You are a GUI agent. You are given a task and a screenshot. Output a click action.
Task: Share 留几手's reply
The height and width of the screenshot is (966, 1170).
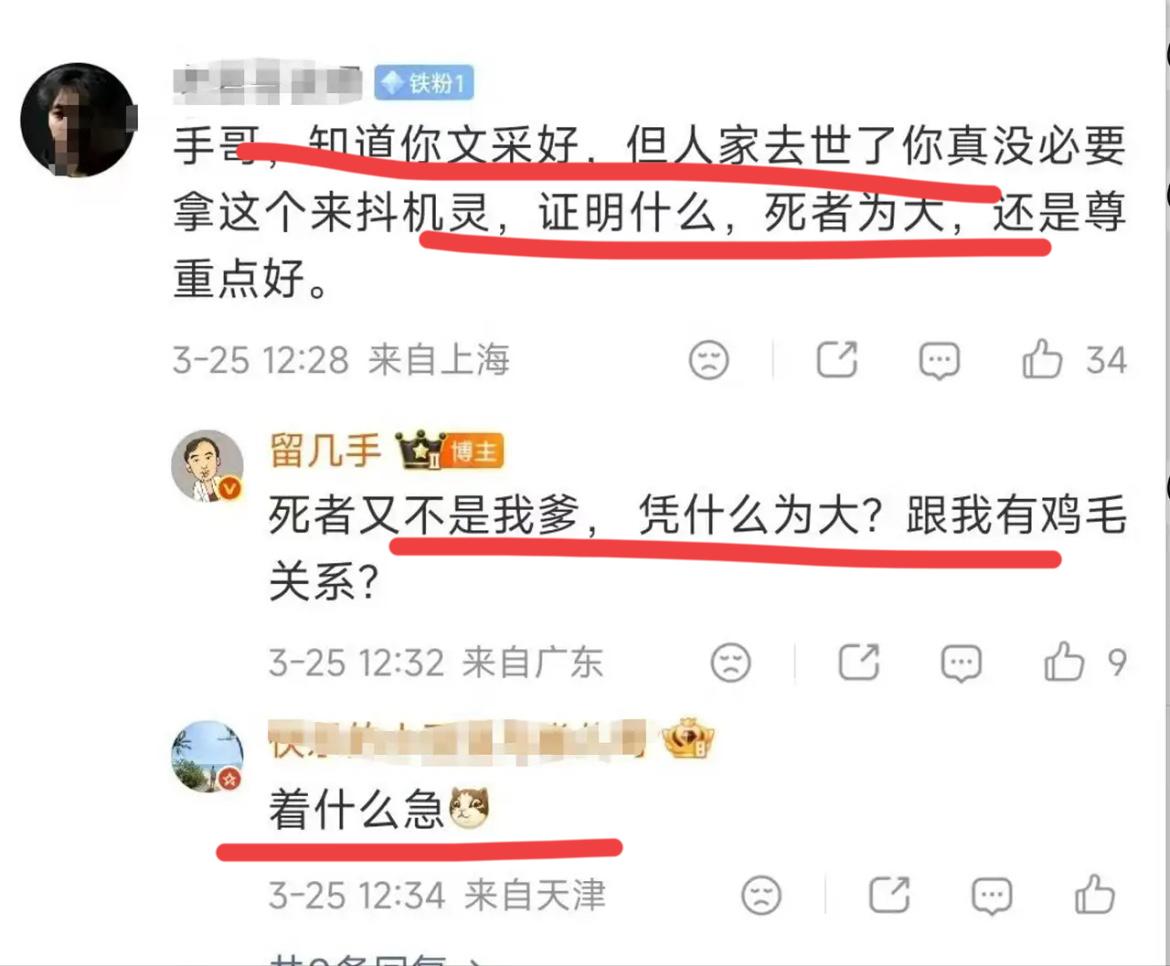[x=859, y=662]
